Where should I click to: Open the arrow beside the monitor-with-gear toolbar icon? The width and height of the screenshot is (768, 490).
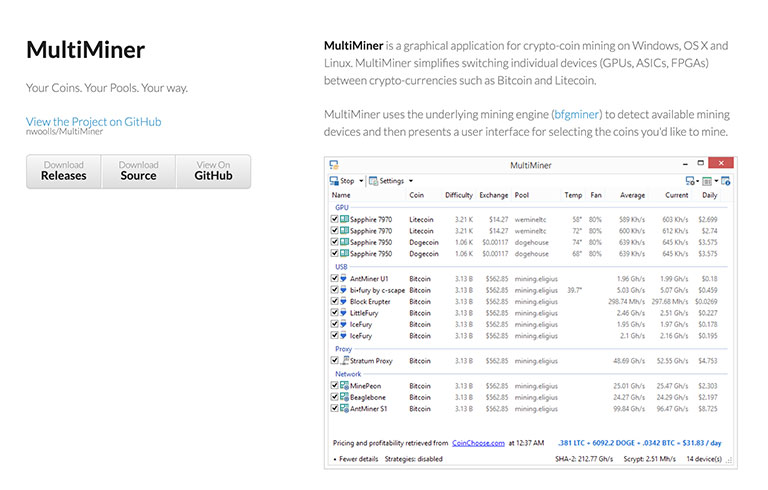(x=697, y=182)
